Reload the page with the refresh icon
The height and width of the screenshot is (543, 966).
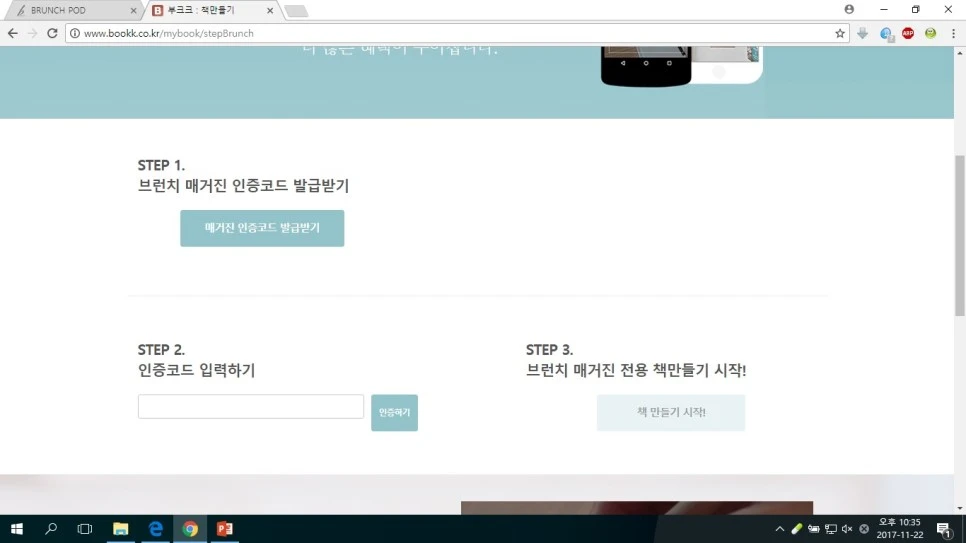point(52,33)
